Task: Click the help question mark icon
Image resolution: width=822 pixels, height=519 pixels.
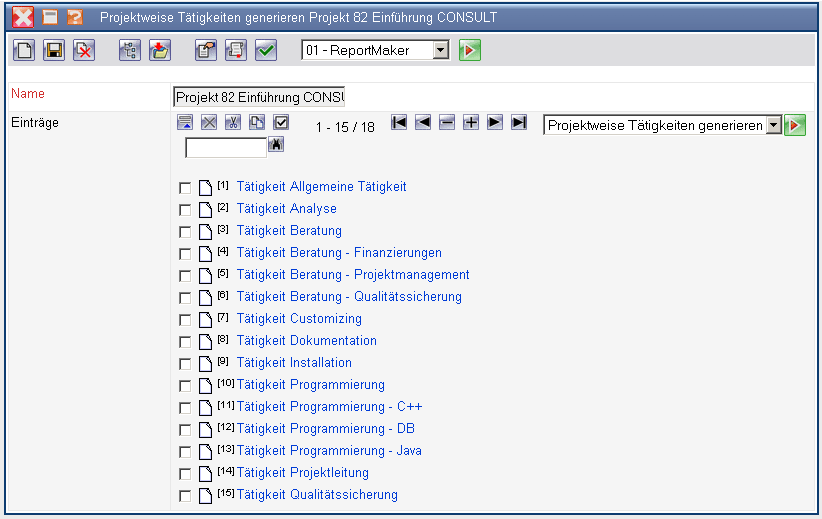Action: [x=75, y=17]
